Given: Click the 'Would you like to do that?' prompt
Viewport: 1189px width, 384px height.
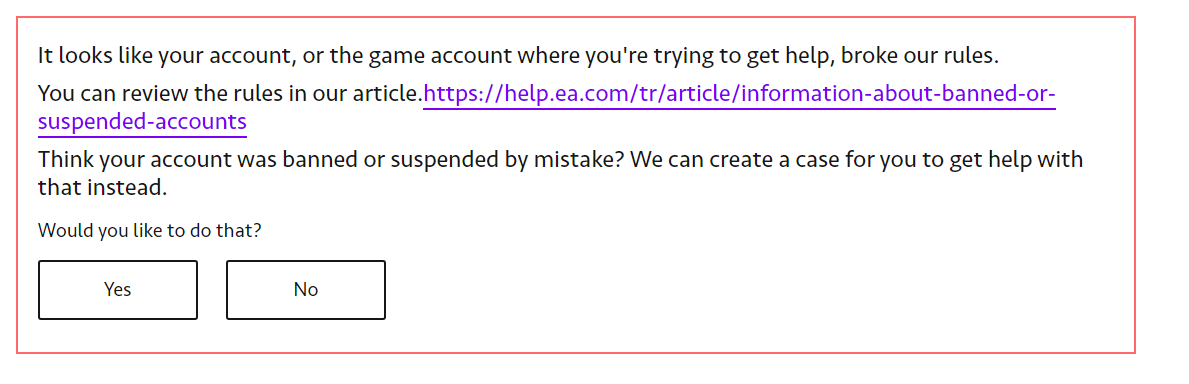Looking at the screenshot, I should pyautogui.click(x=149, y=230).
